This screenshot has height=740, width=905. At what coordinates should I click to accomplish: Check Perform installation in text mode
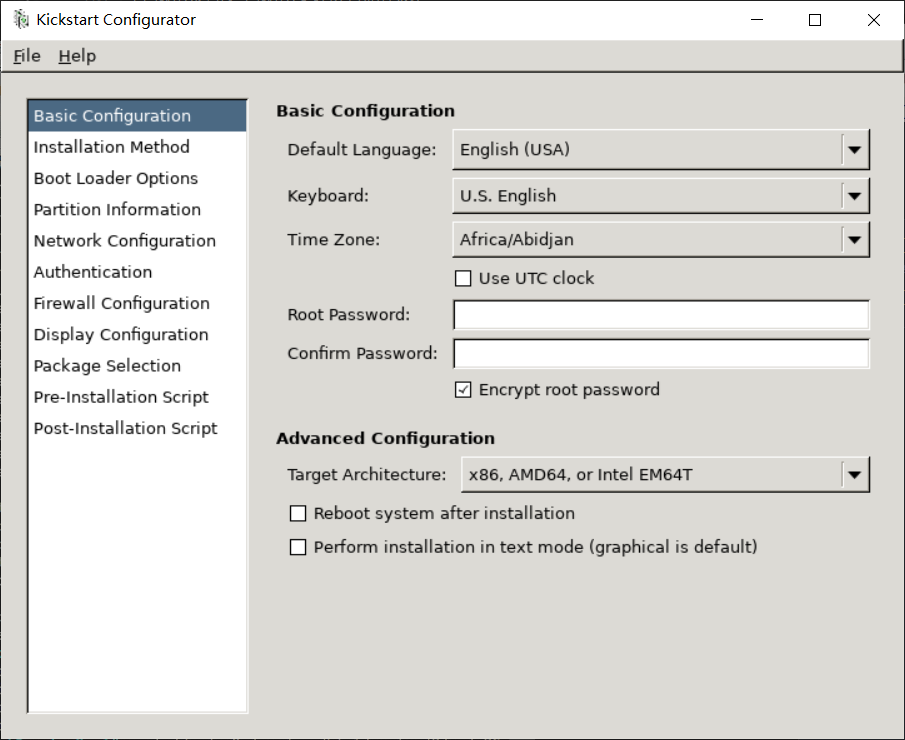click(x=298, y=547)
